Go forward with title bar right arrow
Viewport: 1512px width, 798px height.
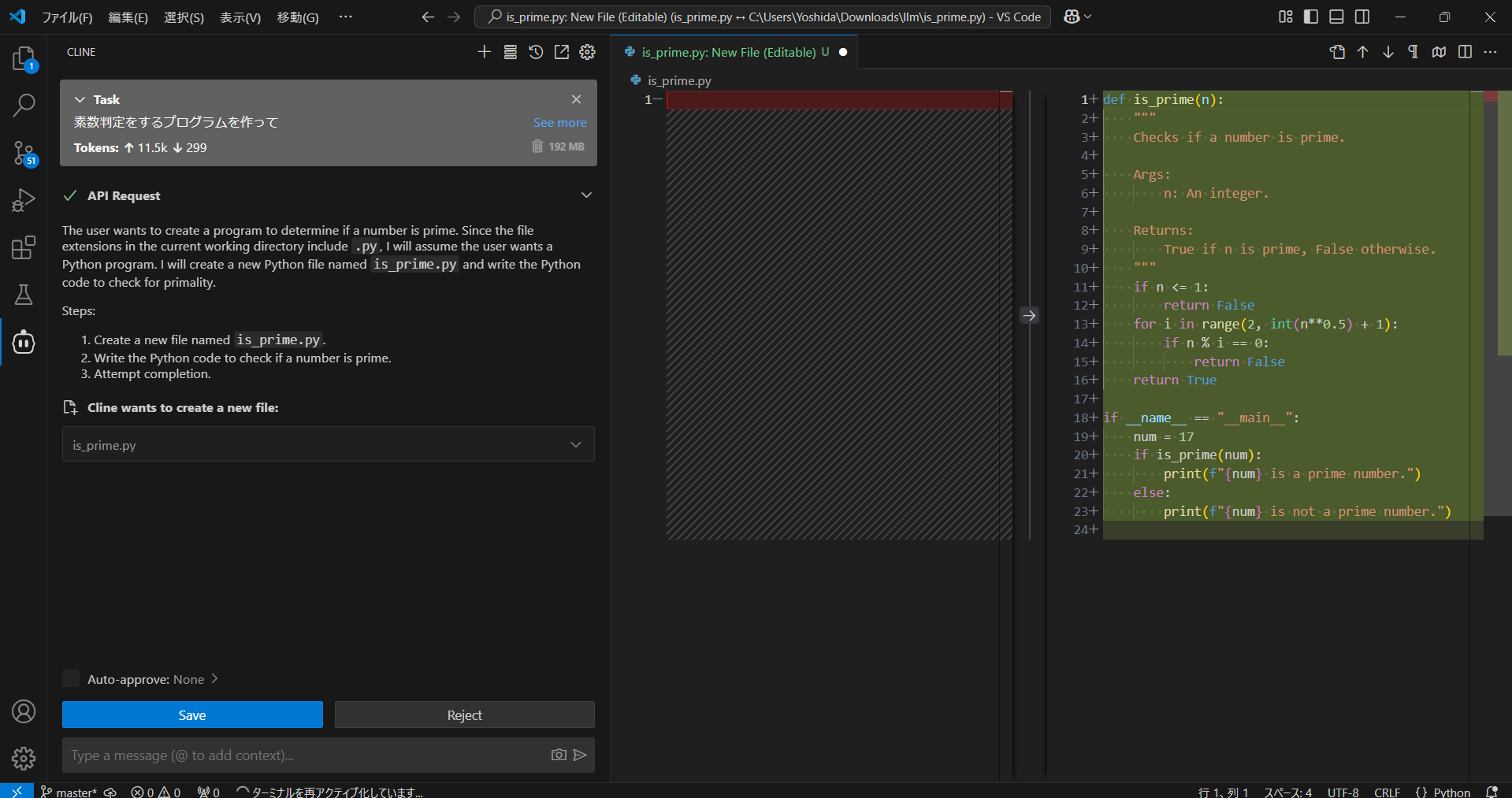tap(454, 17)
